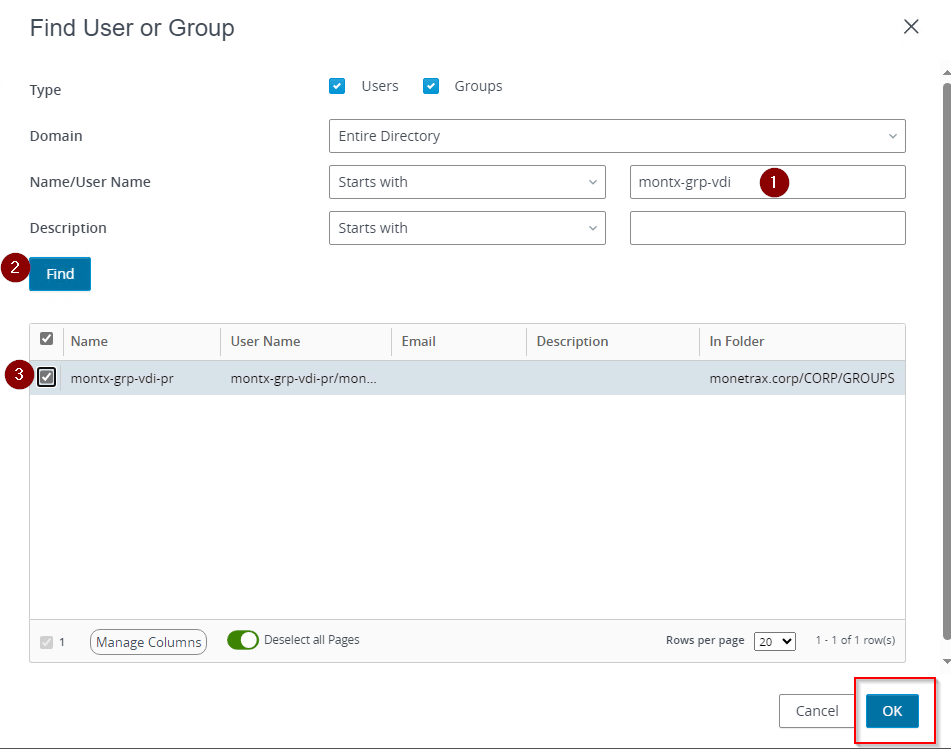Viewport: 951px width, 749px height.
Task: Uncheck the Groups type checkbox
Action: click(431, 86)
